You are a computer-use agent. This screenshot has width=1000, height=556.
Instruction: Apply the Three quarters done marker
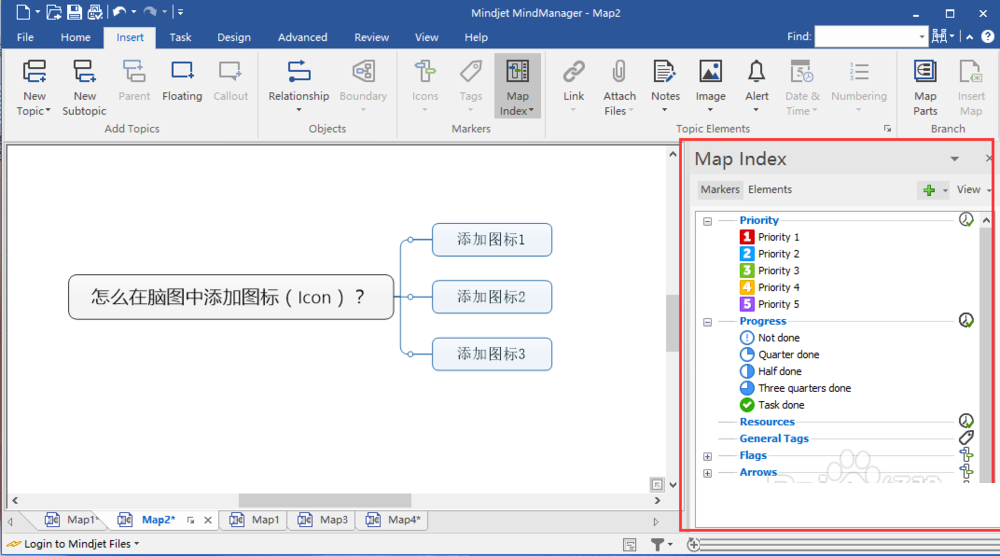pyautogui.click(x=795, y=388)
